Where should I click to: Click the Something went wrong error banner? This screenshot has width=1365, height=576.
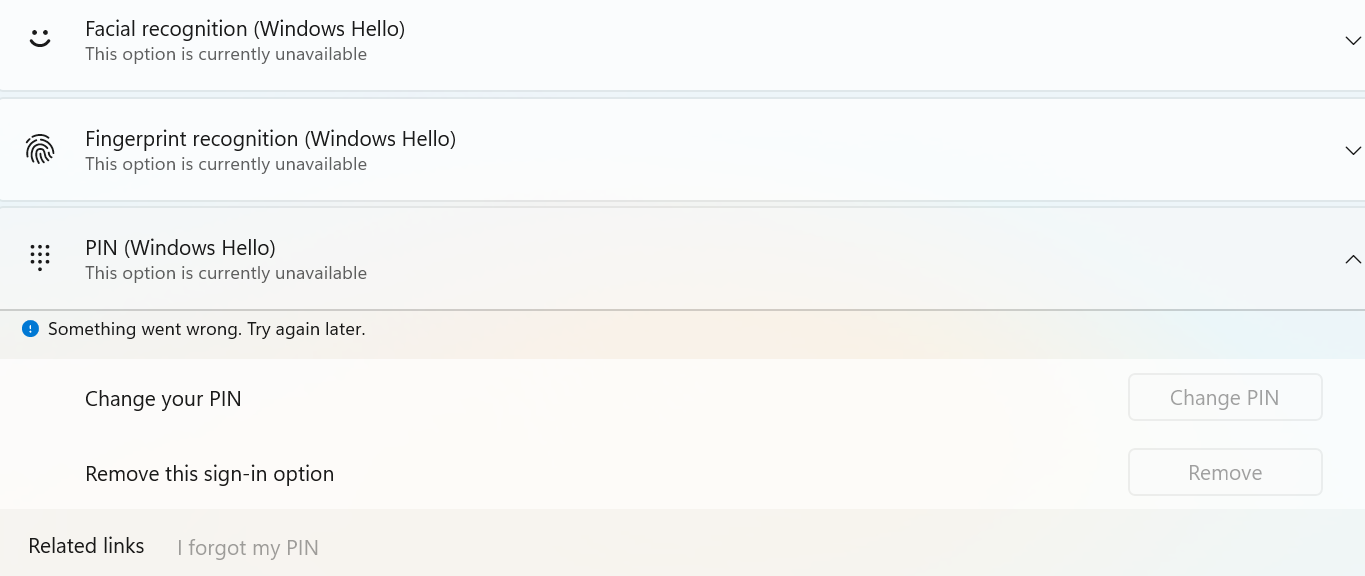click(x=207, y=328)
